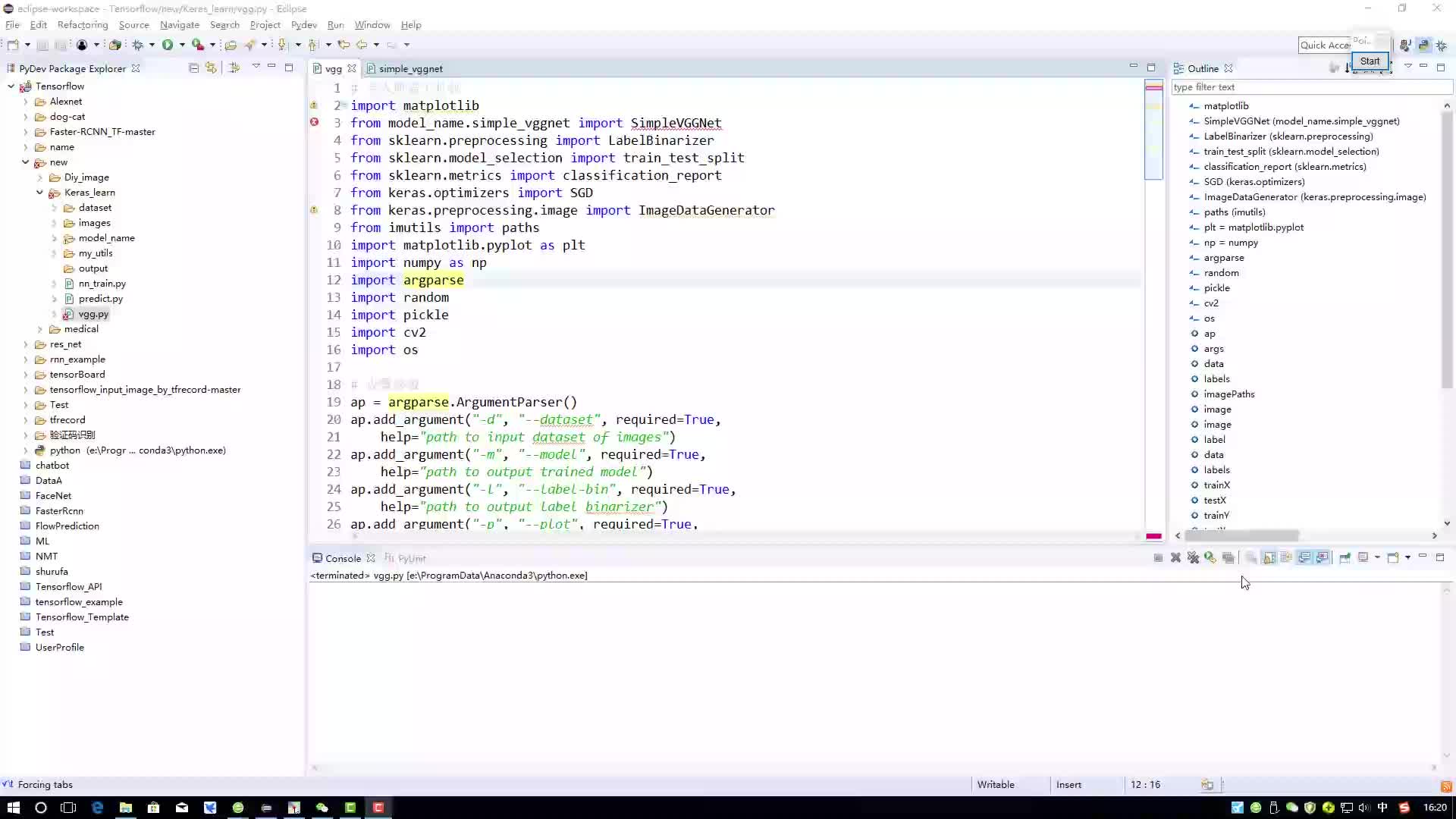
Task: Open the Open Console dropdown arrow
Action: click(x=1407, y=557)
